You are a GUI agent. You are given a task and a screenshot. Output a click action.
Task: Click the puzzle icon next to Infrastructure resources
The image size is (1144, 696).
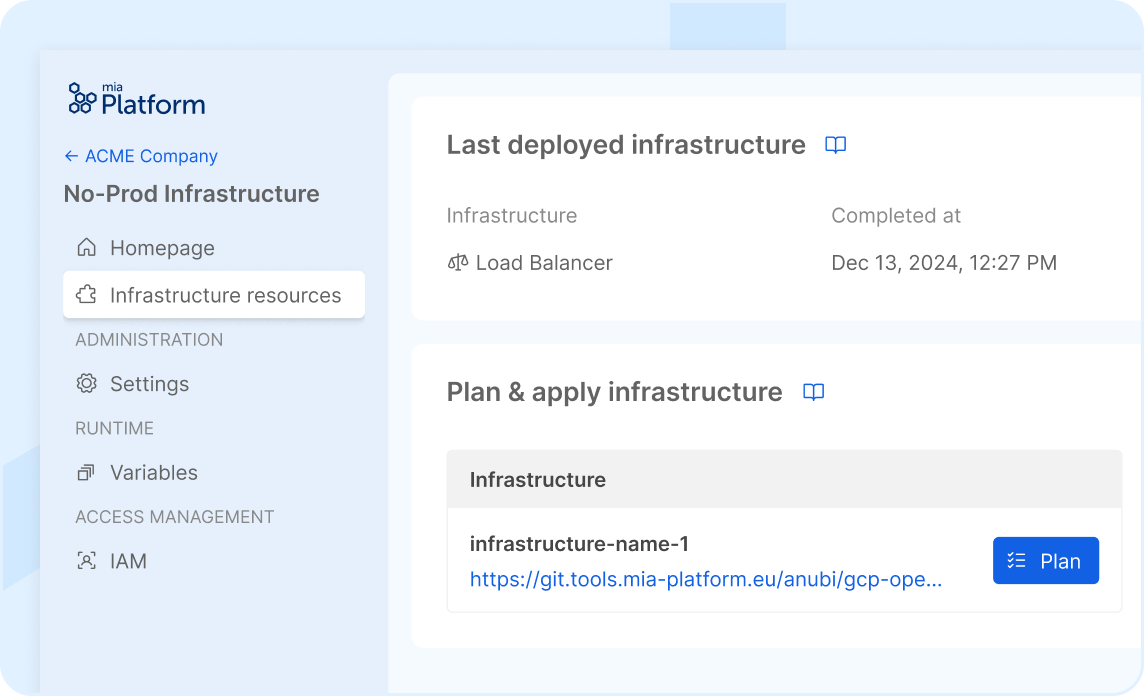pyautogui.click(x=87, y=294)
